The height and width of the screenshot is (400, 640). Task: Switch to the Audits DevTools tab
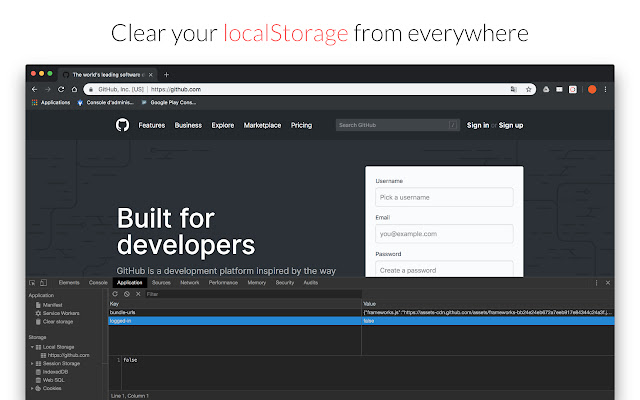[x=311, y=282]
